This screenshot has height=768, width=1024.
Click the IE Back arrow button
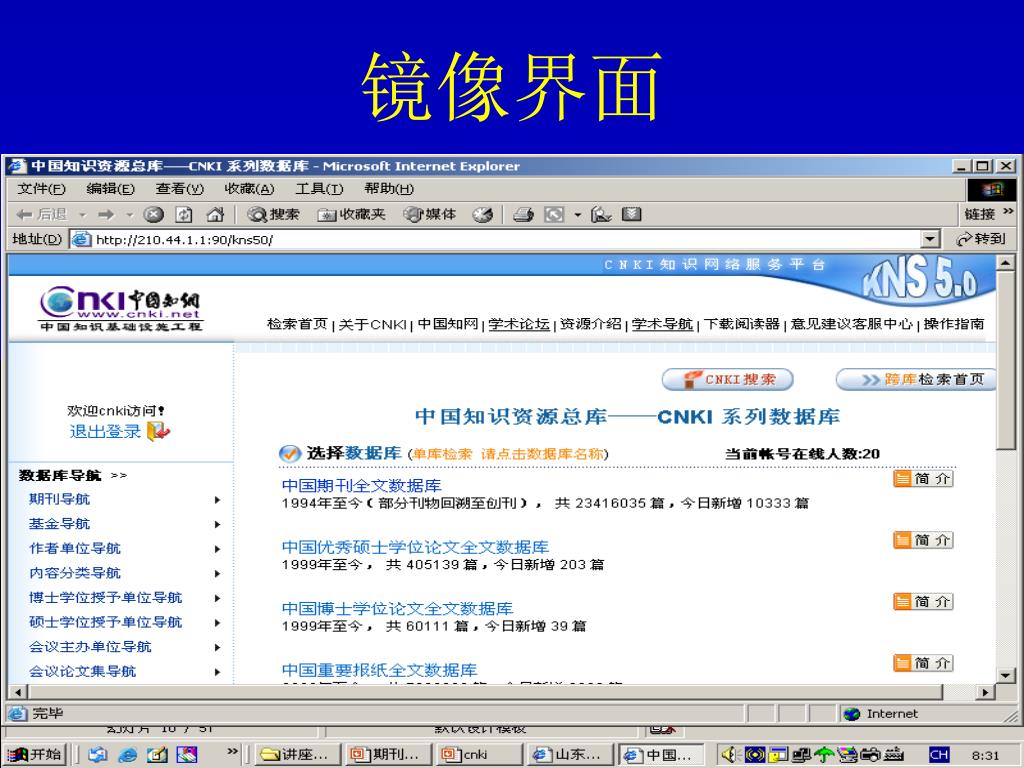(42, 214)
